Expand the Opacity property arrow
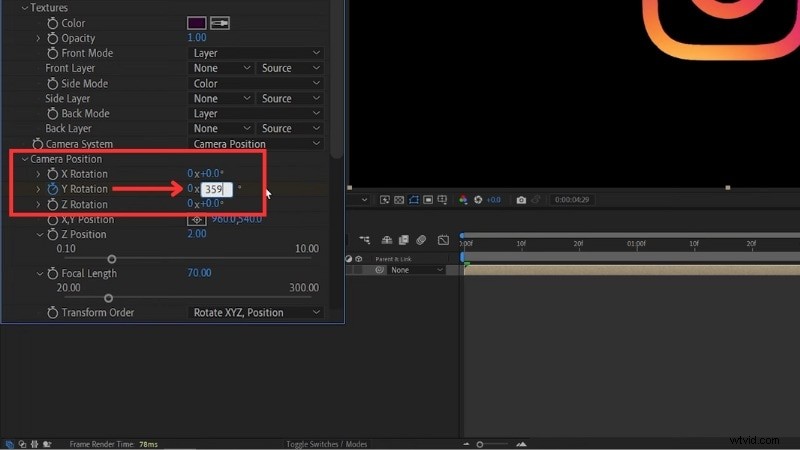This screenshot has width=800, height=450. tap(38, 38)
